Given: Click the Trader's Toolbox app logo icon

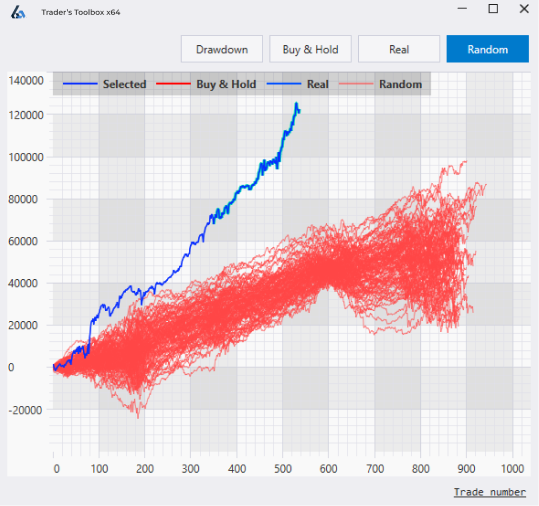Looking at the screenshot, I should [18, 12].
